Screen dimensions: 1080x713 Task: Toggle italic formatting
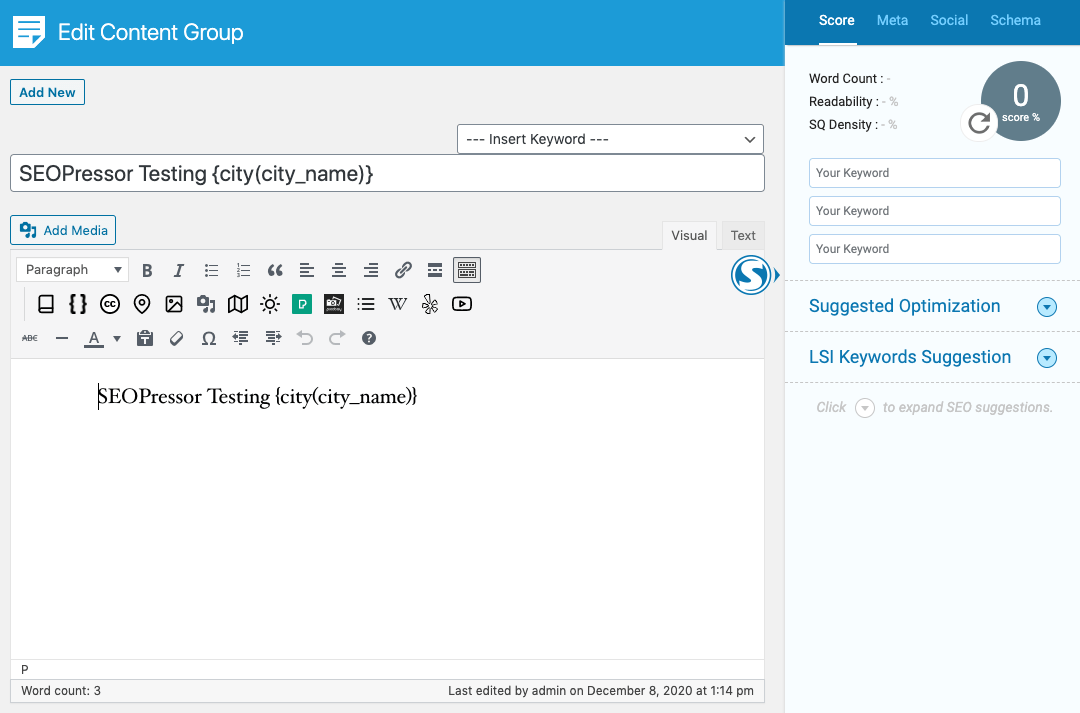pyautogui.click(x=178, y=270)
